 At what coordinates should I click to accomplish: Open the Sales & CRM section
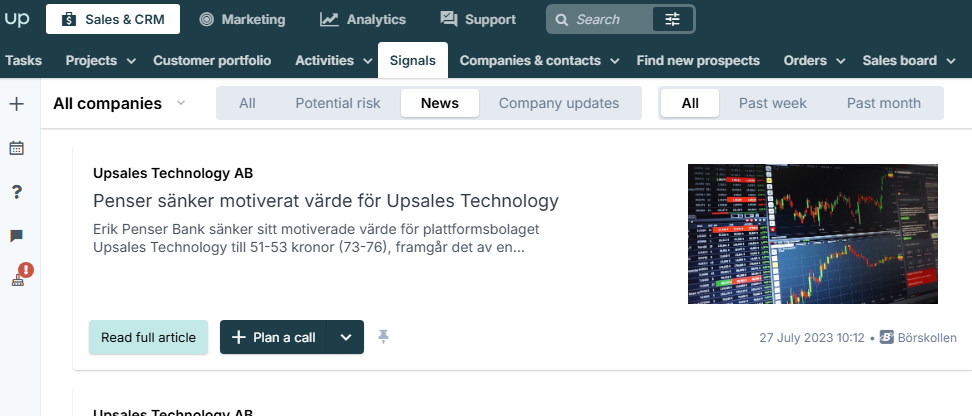tap(113, 19)
